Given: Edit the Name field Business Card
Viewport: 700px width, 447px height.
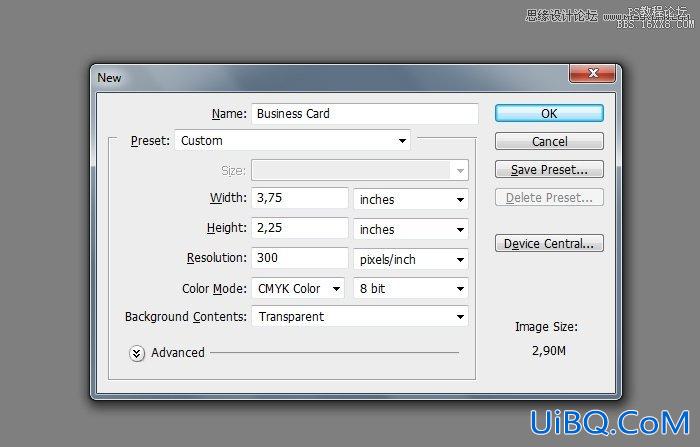Looking at the screenshot, I should [365, 114].
